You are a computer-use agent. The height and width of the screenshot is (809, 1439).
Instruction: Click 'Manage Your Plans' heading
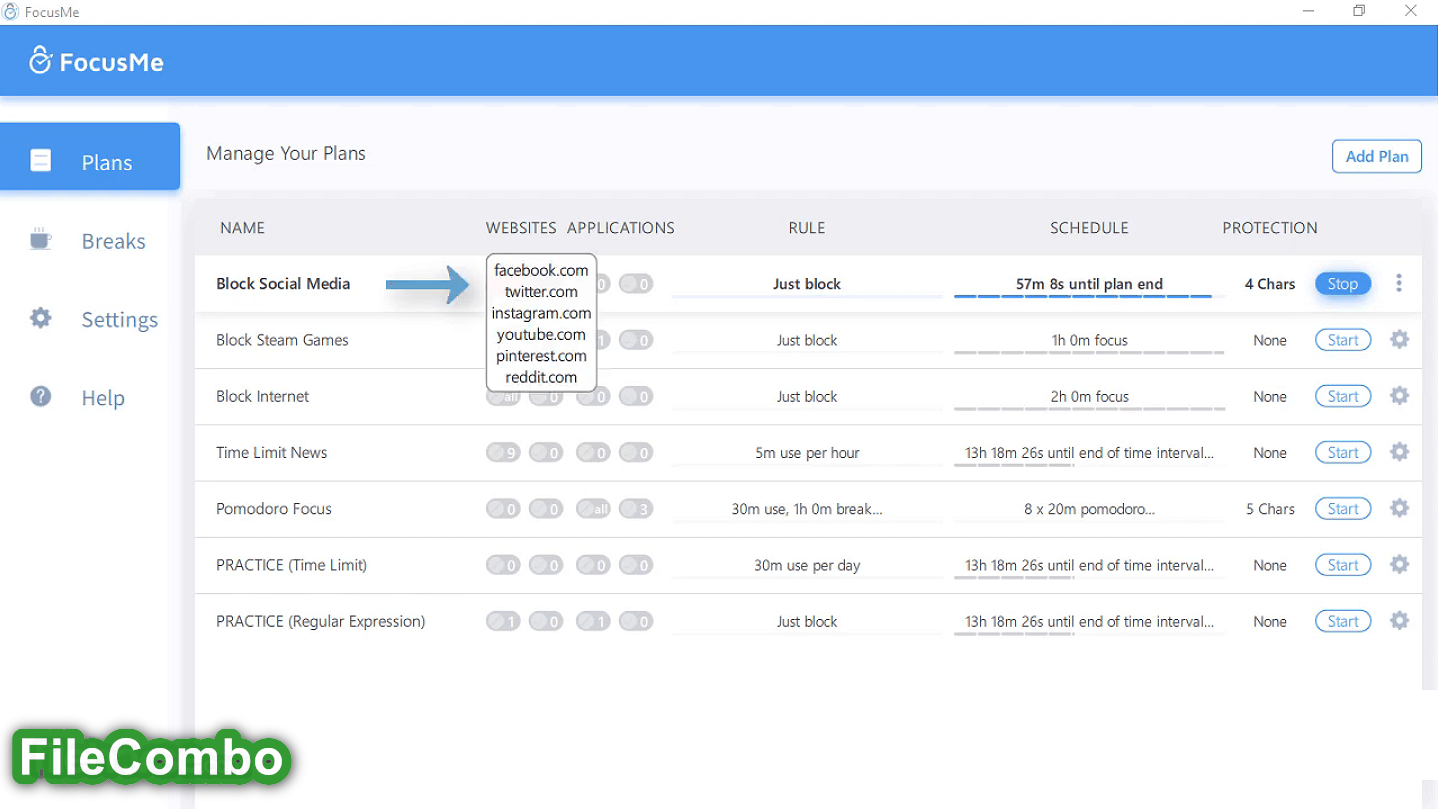tap(286, 153)
